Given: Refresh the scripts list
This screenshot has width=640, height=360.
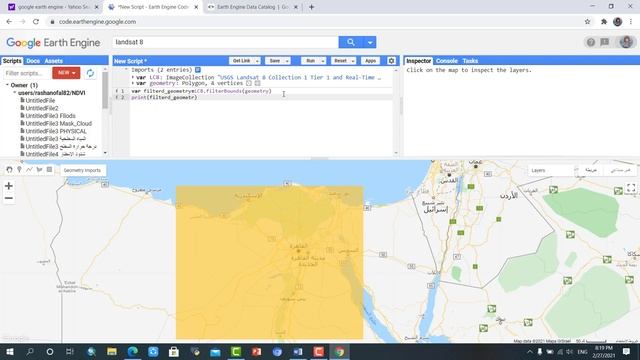Looking at the screenshot, I should pos(90,73).
